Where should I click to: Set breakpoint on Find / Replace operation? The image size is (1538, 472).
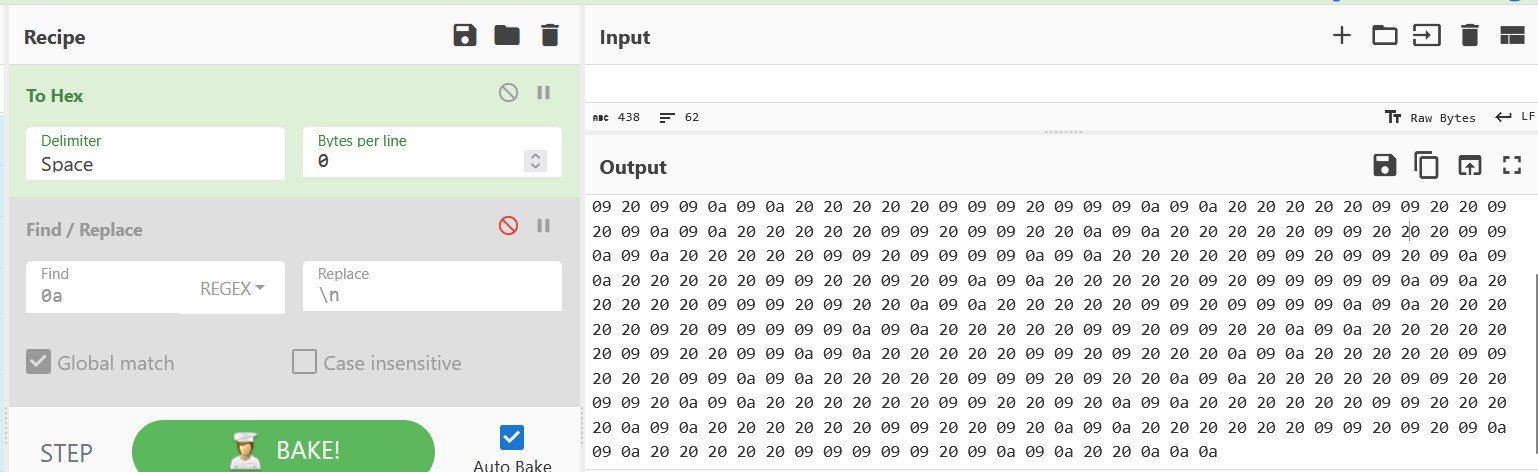coord(544,226)
